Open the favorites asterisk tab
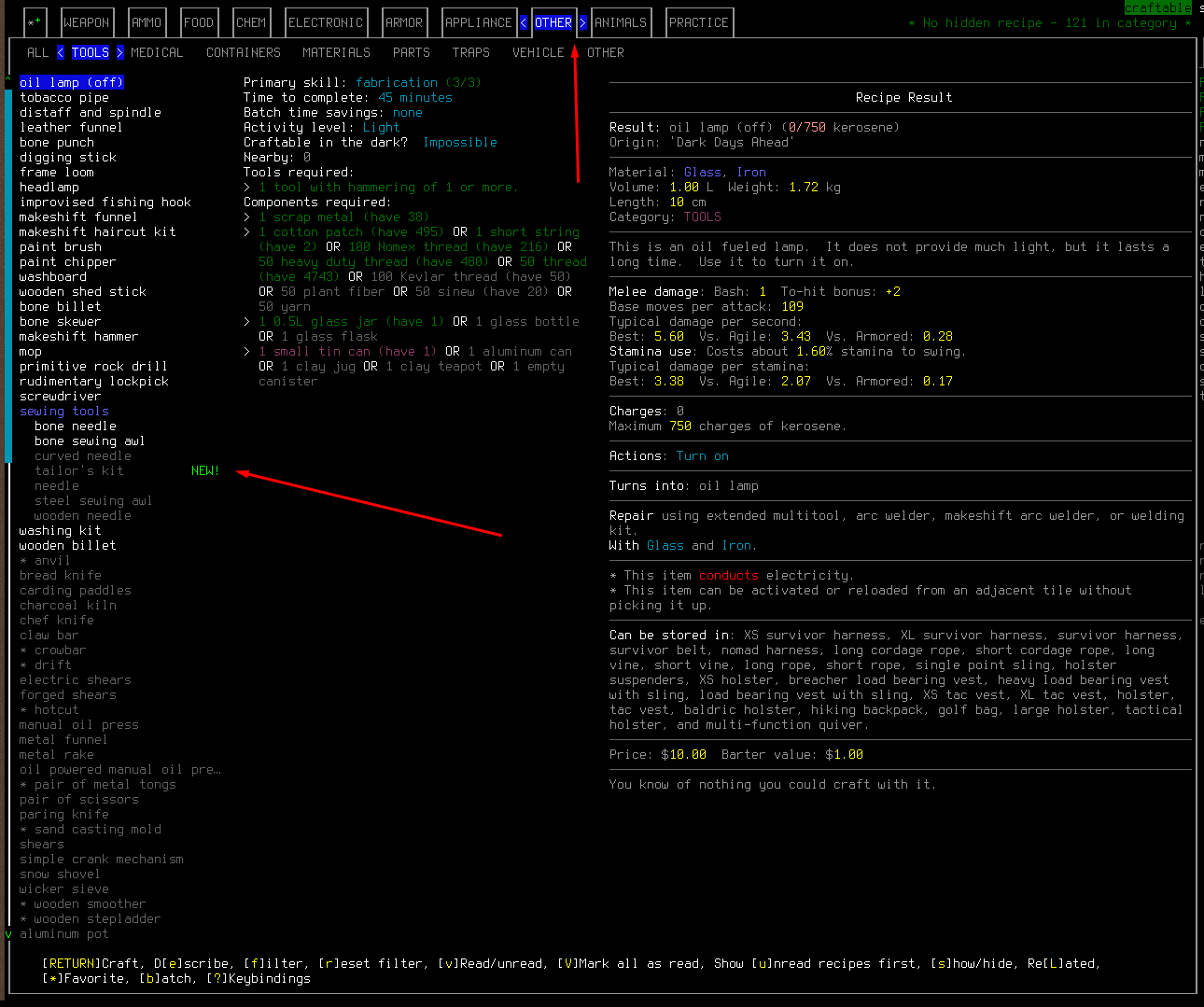The height and width of the screenshot is (1007, 1204). click(x=33, y=21)
